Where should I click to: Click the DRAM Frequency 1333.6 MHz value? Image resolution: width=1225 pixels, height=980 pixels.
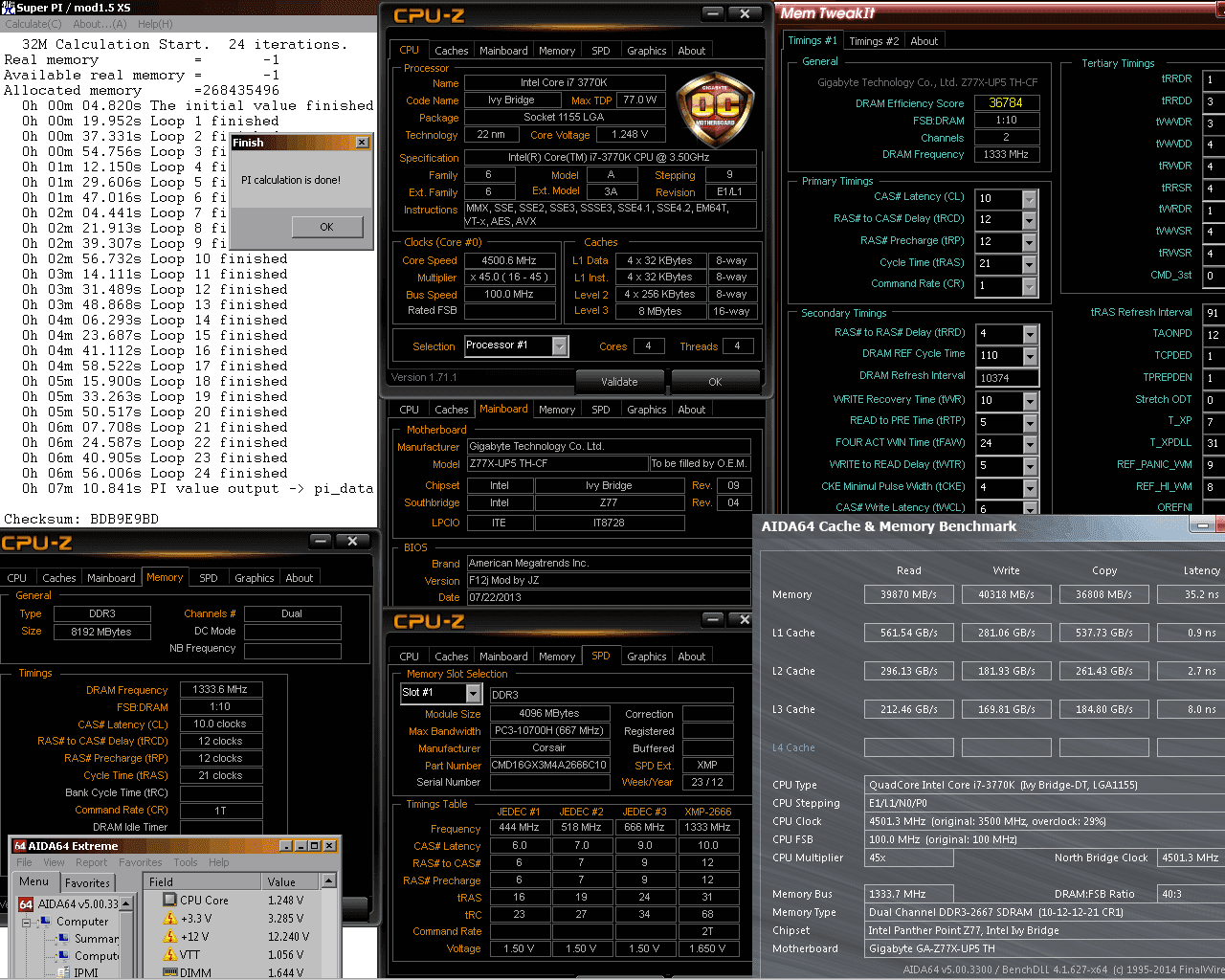[220, 689]
